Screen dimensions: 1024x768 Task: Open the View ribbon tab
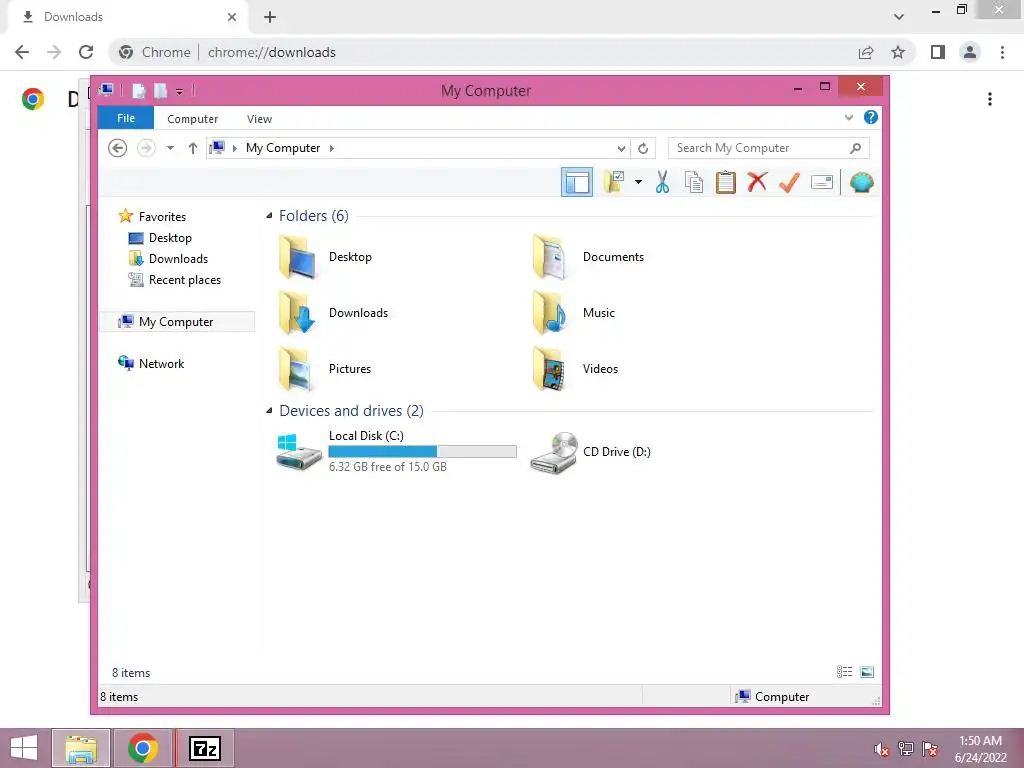click(x=259, y=119)
